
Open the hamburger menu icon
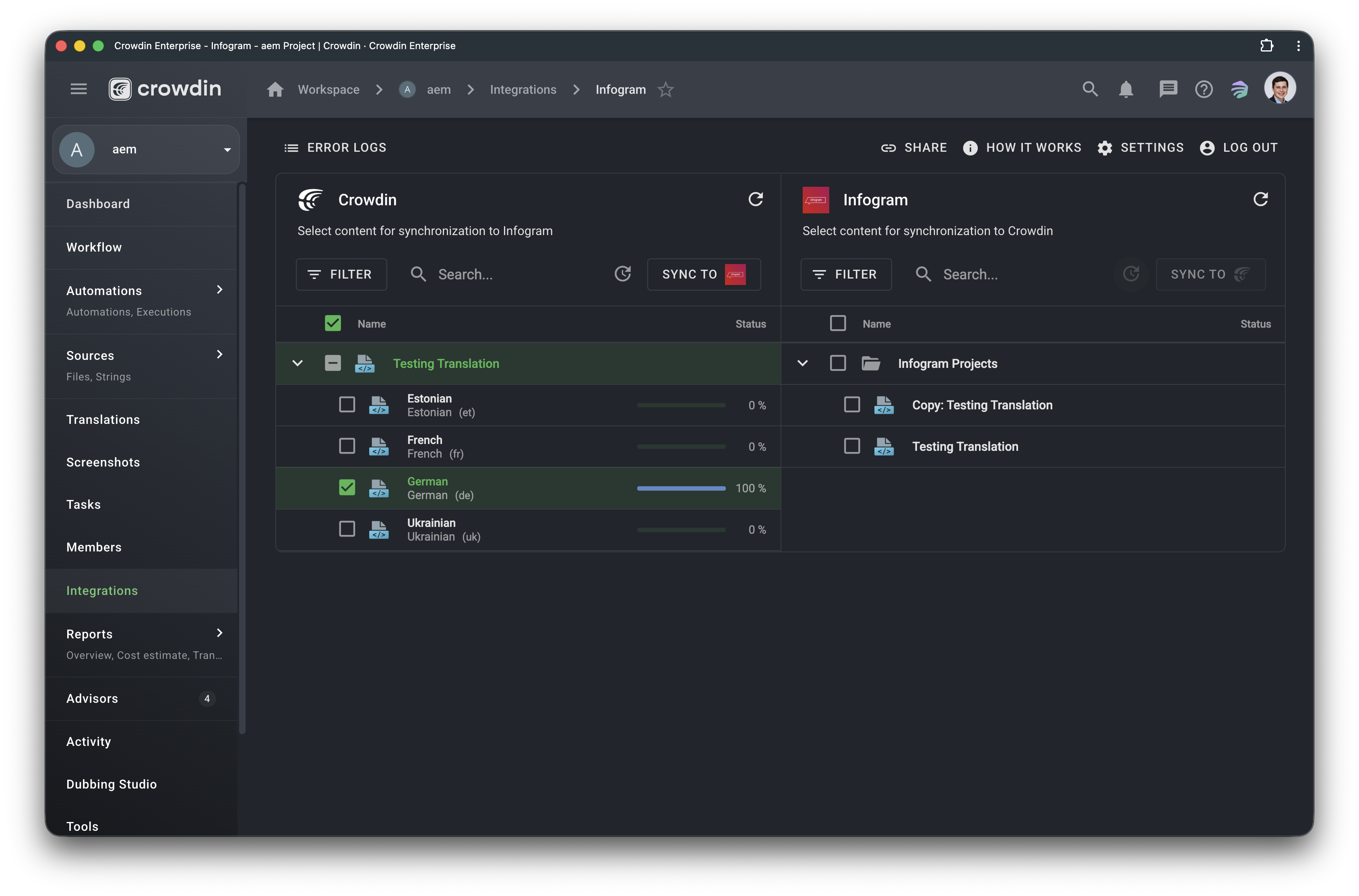tap(78, 89)
